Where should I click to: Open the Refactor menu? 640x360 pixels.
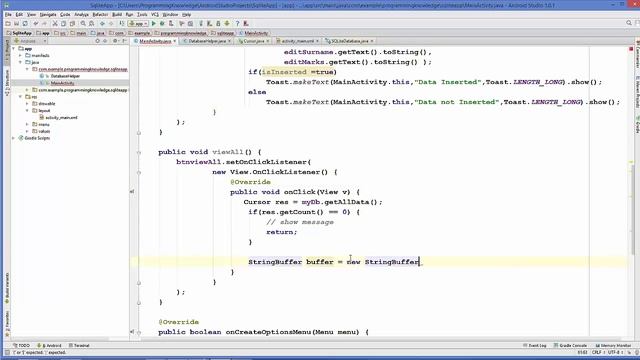point(100,14)
